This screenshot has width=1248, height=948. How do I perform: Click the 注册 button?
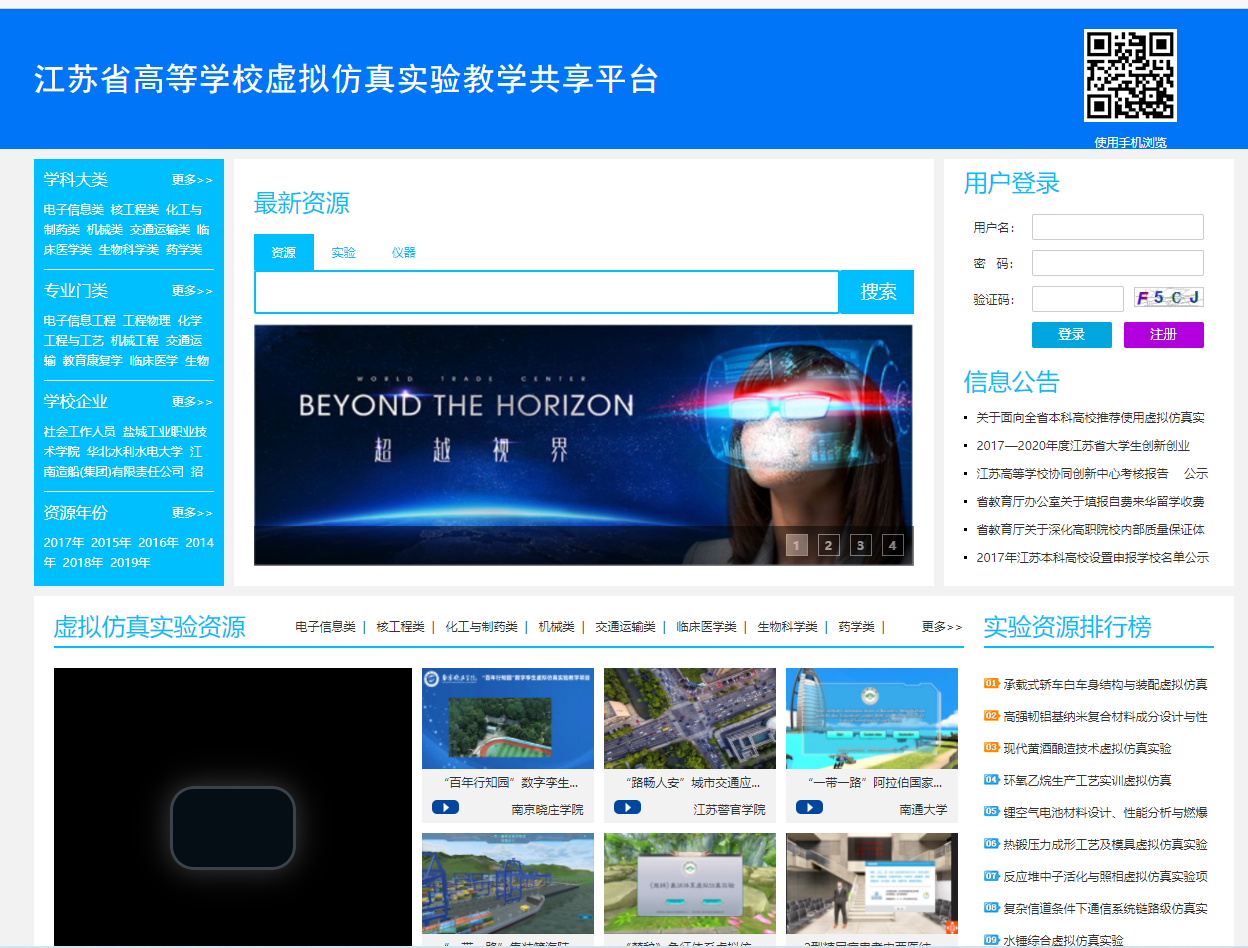tap(1163, 334)
